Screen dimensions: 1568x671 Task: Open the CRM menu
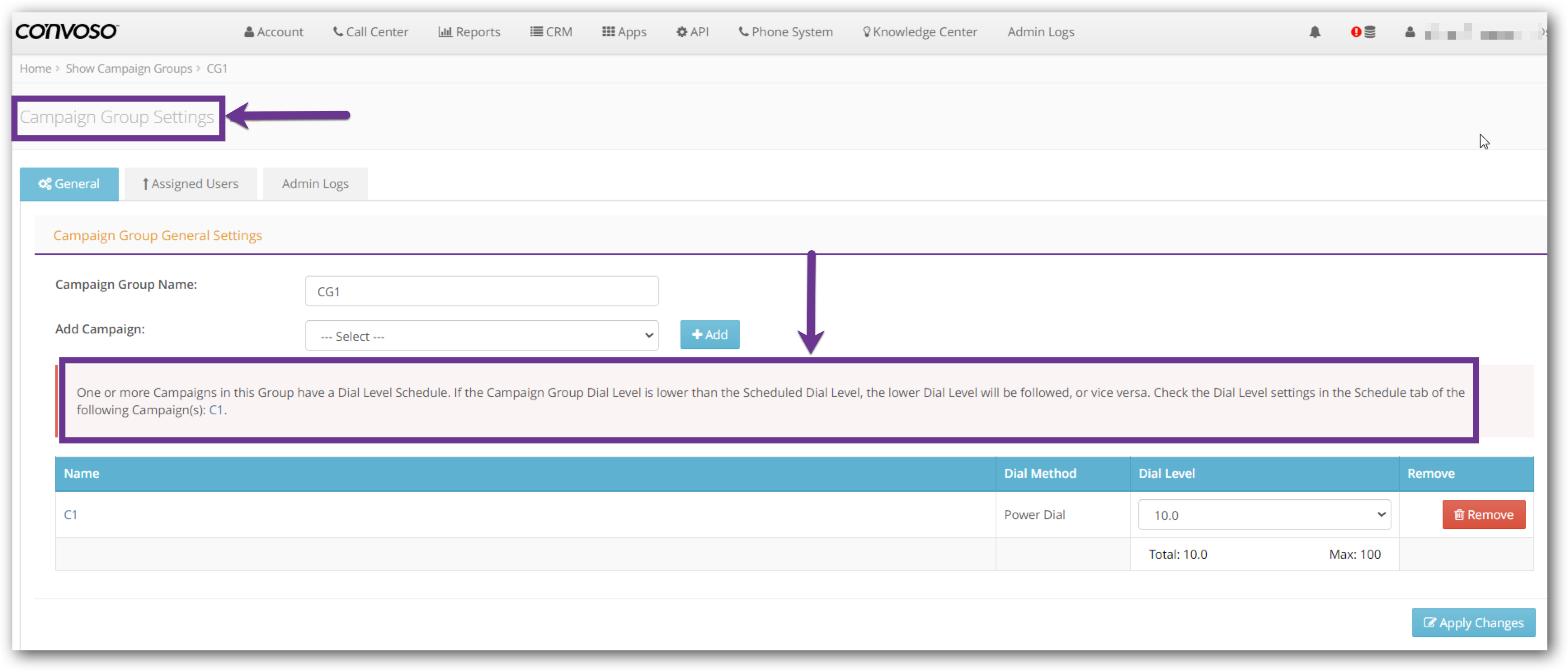[x=551, y=32]
